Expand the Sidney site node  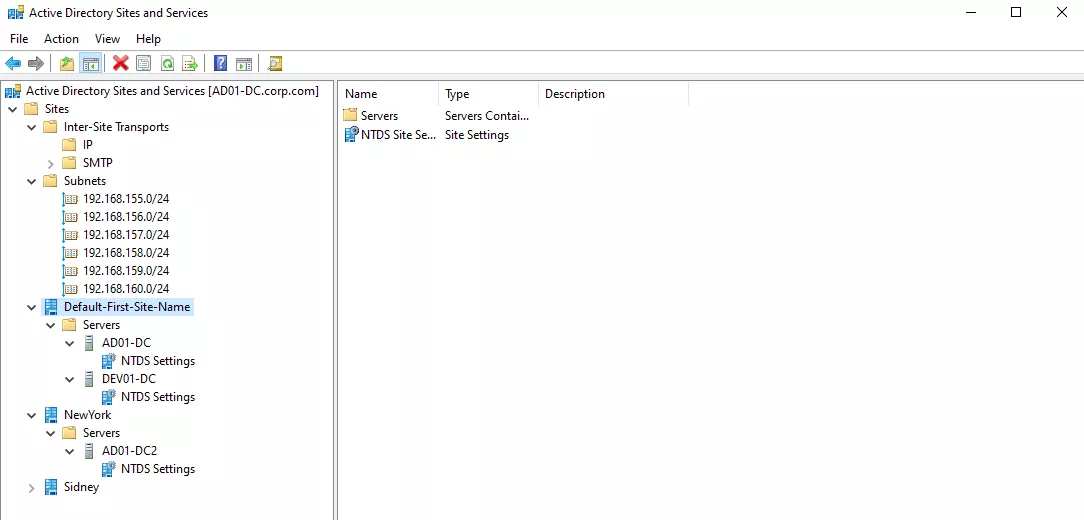pyautogui.click(x=31, y=488)
